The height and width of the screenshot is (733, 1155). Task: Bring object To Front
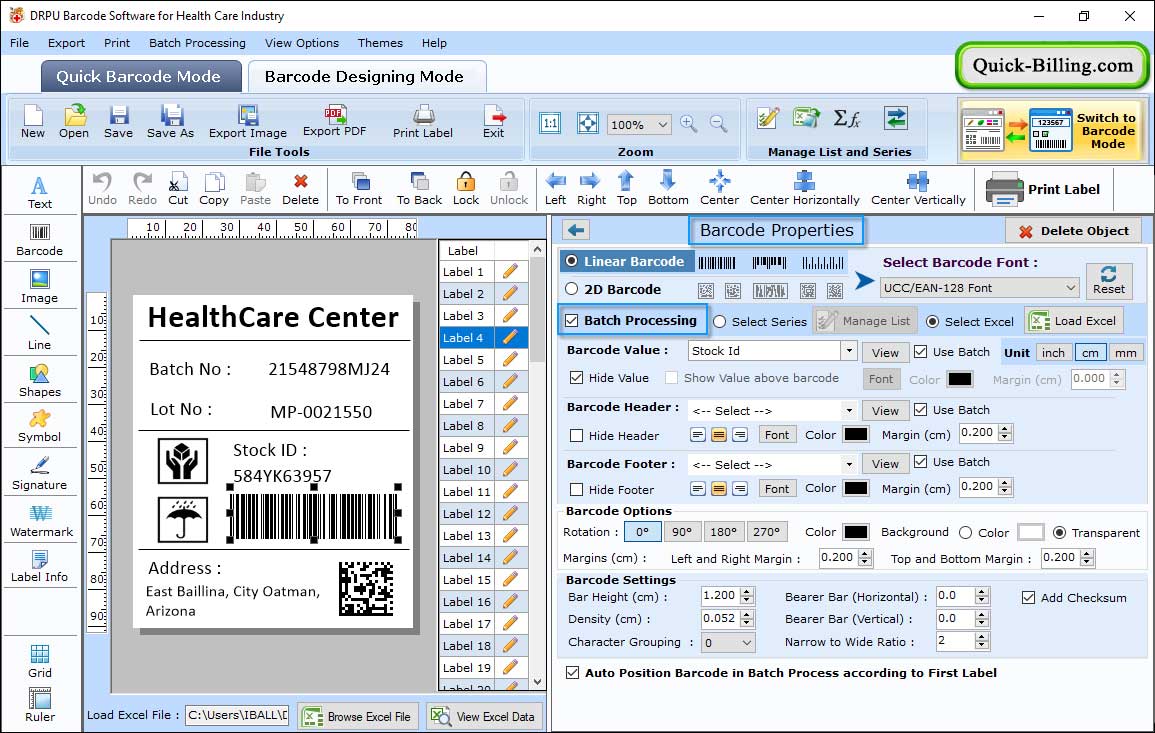[359, 189]
